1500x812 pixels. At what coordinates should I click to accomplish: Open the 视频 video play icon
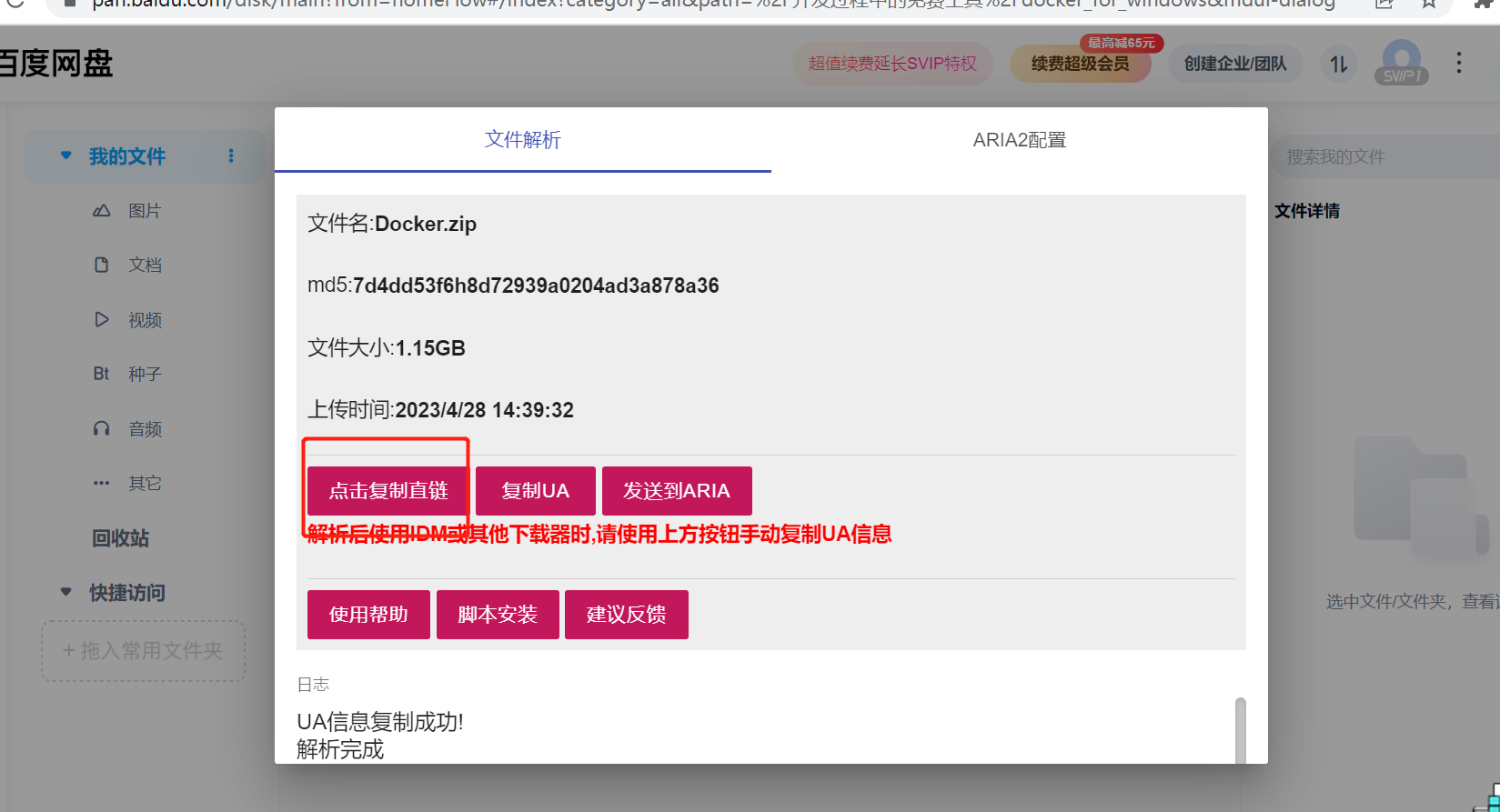tap(102, 319)
